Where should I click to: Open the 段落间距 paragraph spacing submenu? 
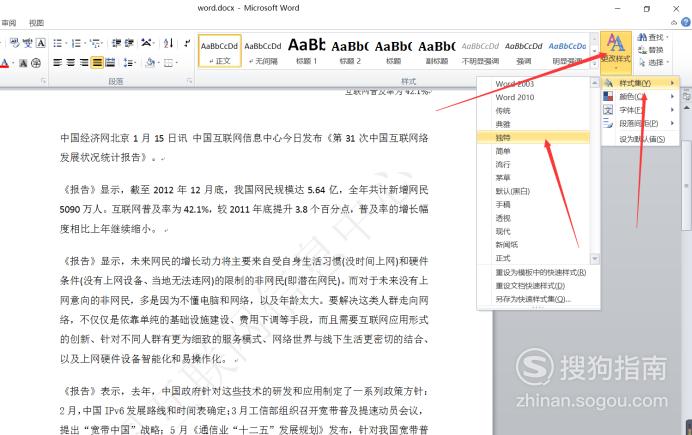point(640,123)
